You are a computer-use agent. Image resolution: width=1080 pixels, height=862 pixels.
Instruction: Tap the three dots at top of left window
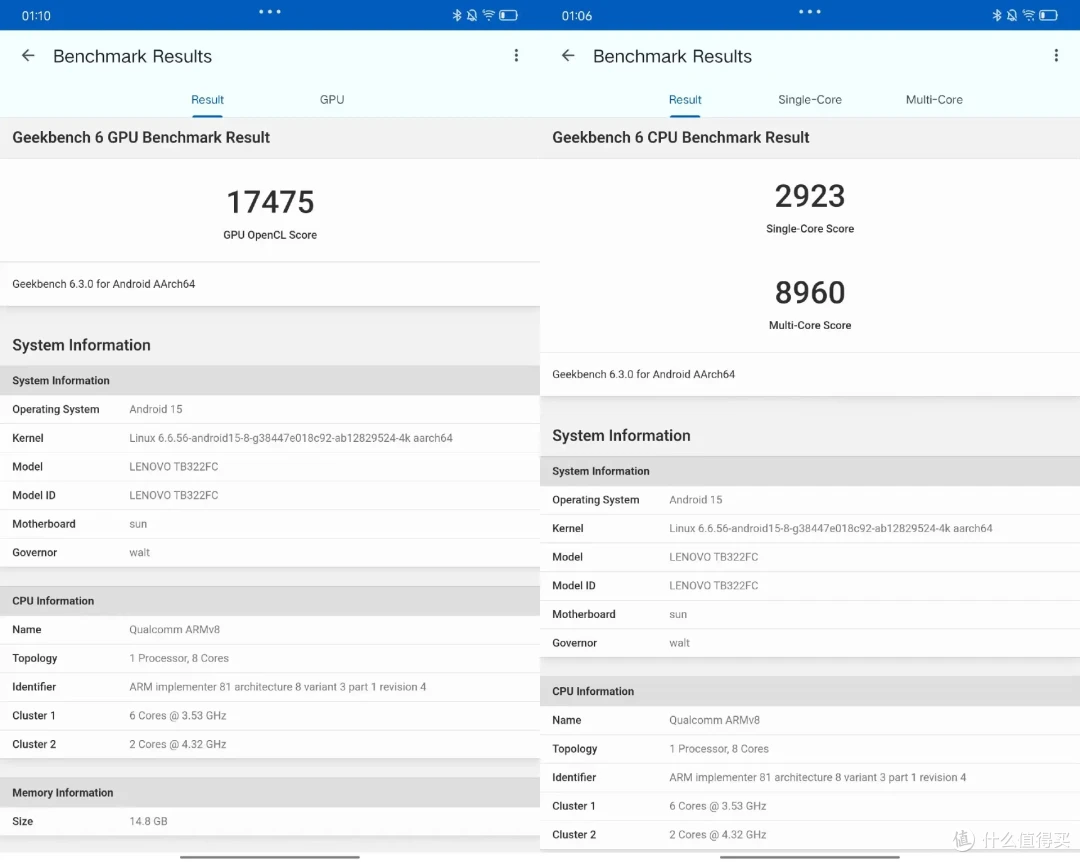[x=270, y=12]
